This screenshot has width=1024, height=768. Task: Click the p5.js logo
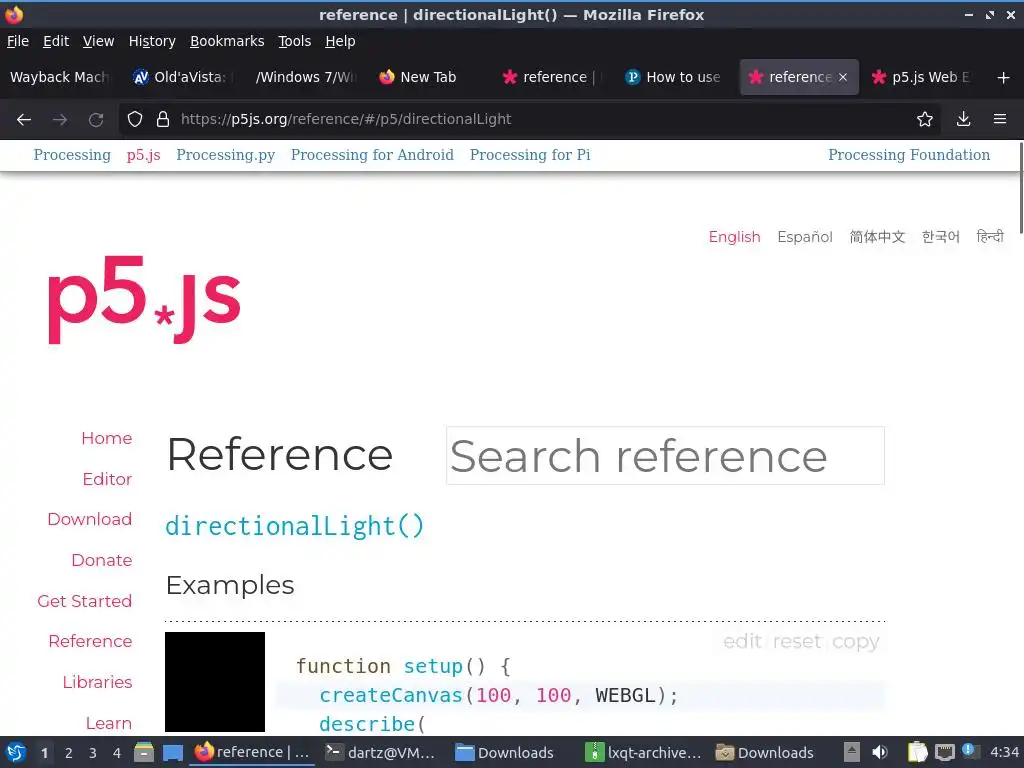tap(144, 298)
